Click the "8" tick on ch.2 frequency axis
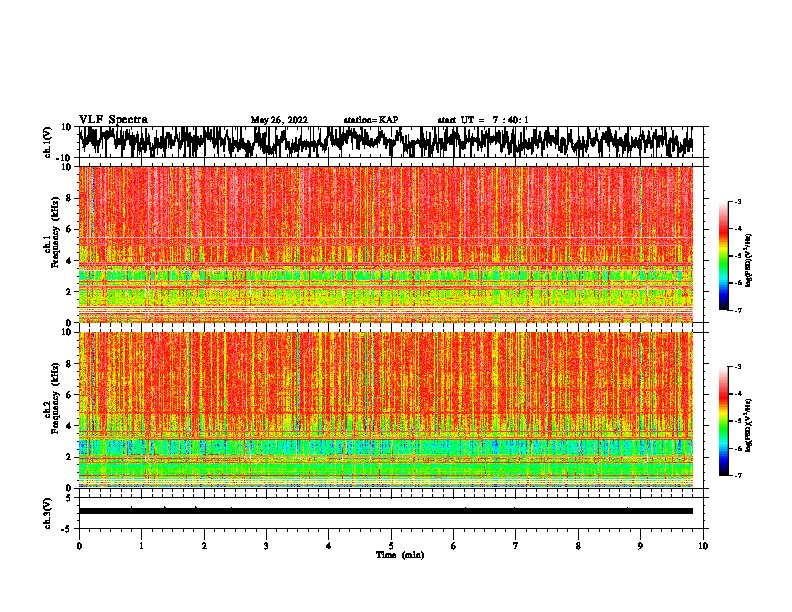 tap(69, 364)
